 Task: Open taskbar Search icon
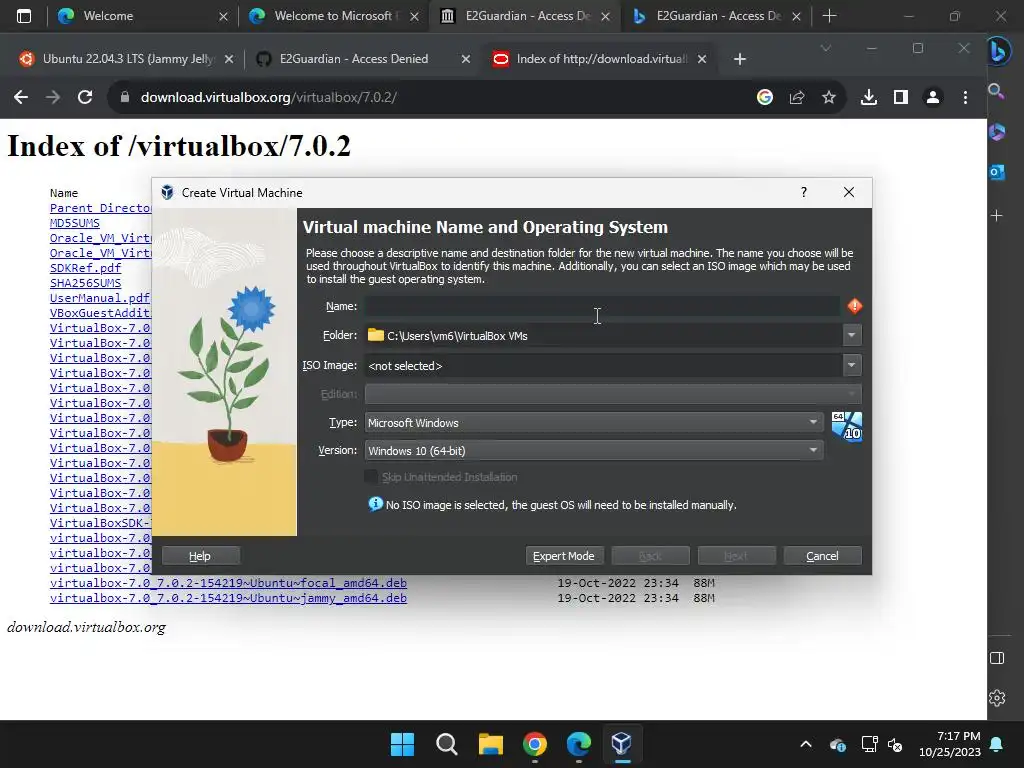coord(447,744)
